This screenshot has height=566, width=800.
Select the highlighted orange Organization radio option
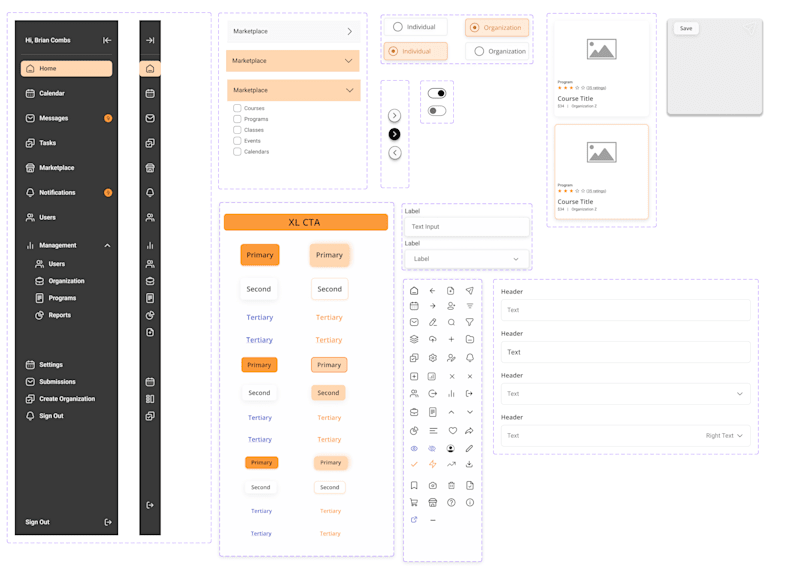tap(496, 28)
